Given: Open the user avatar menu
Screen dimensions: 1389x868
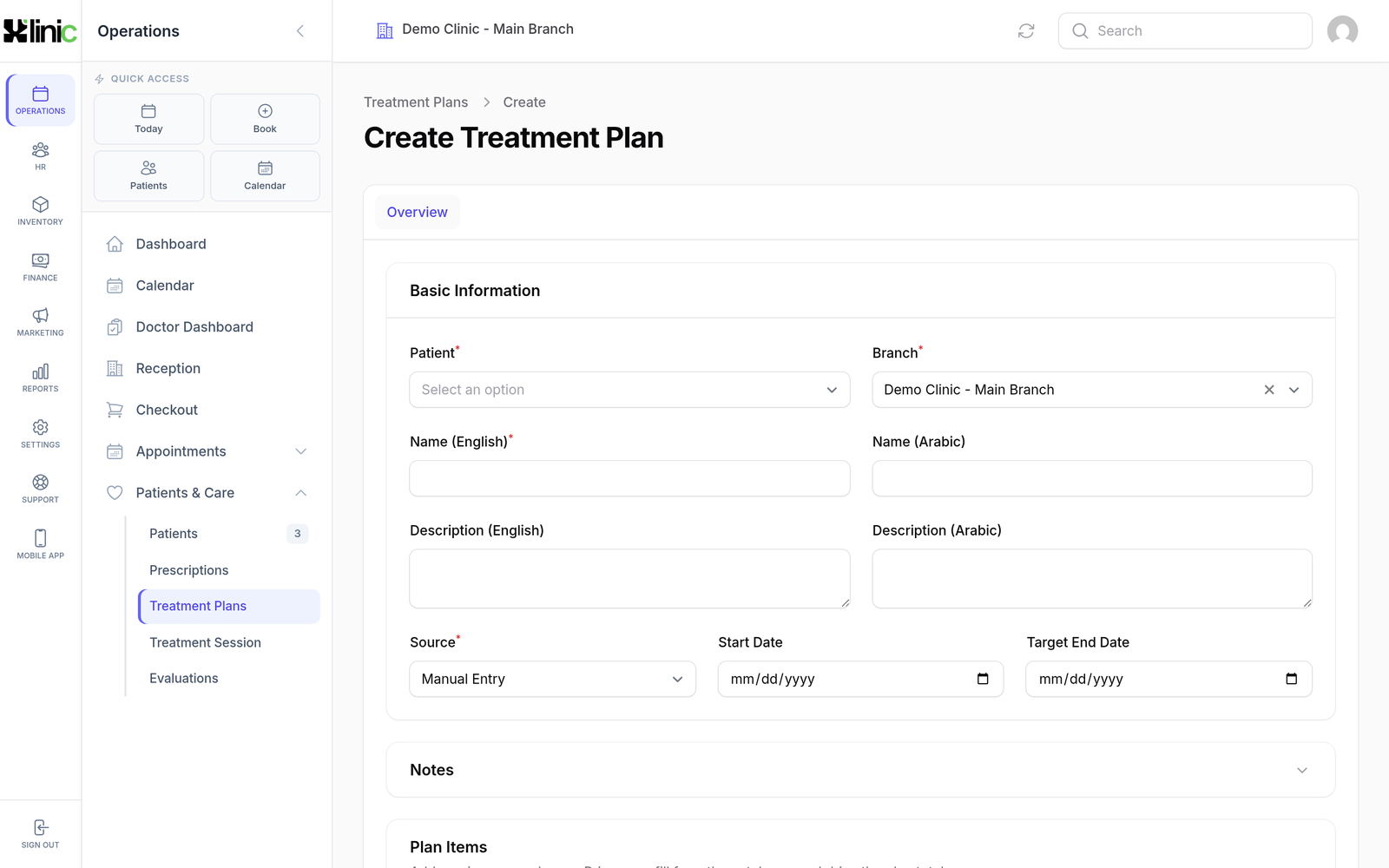Looking at the screenshot, I should pos(1342,31).
